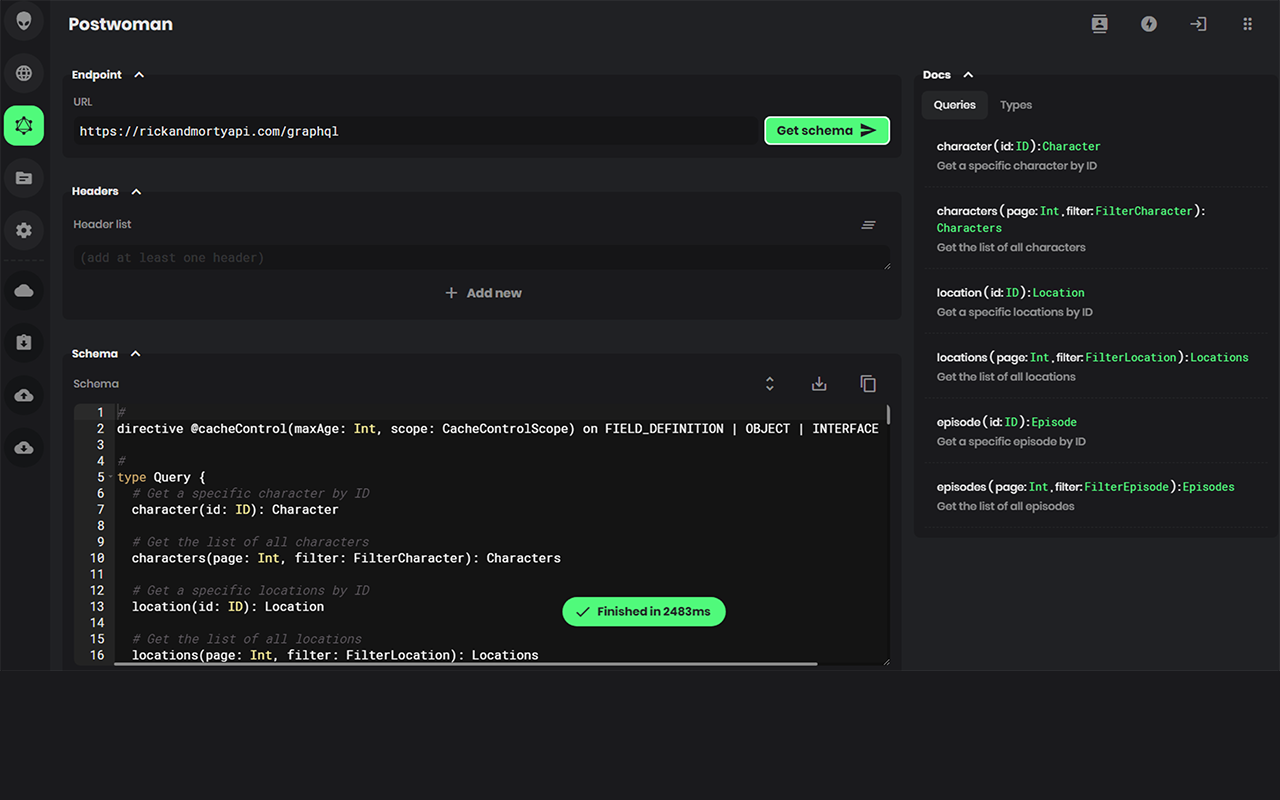Click the 'Finished in 2483ms' toast
The width and height of the screenshot is (1280, 800).
644,612
